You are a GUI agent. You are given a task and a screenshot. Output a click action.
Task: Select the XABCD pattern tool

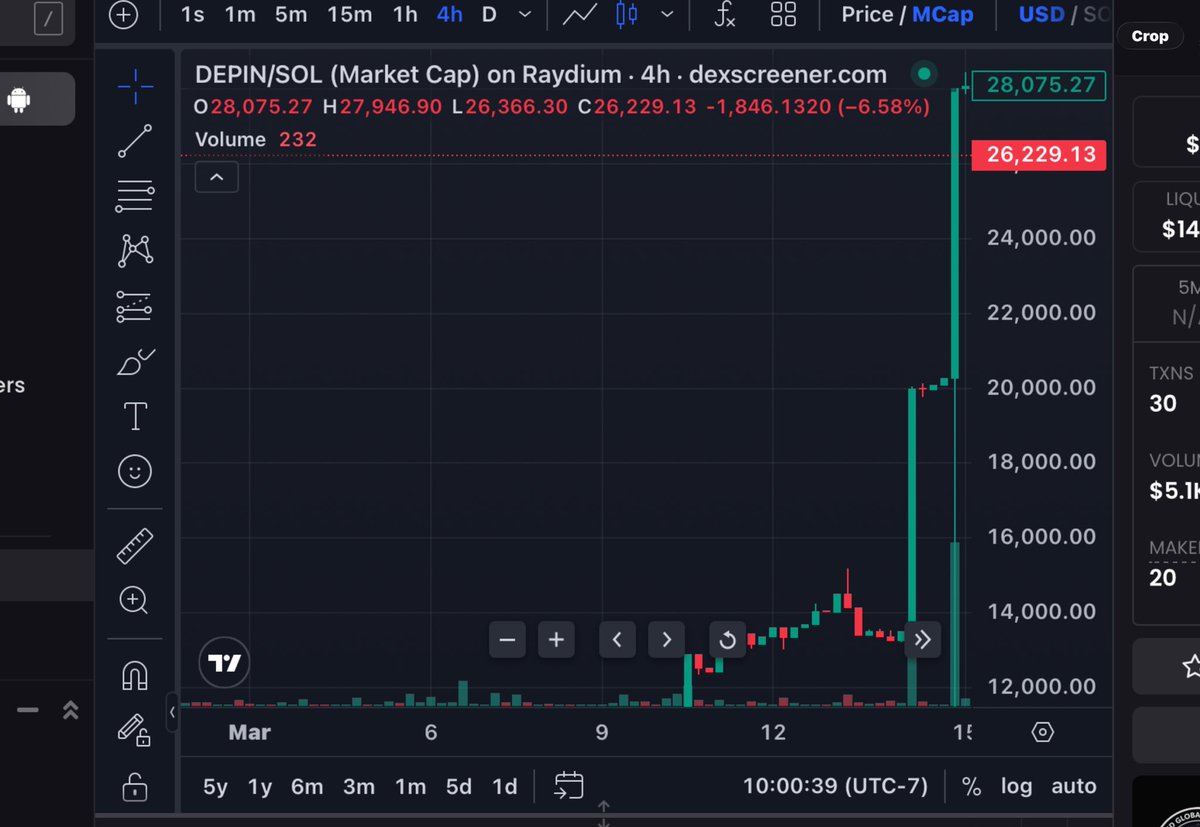[x=135, y=251]
